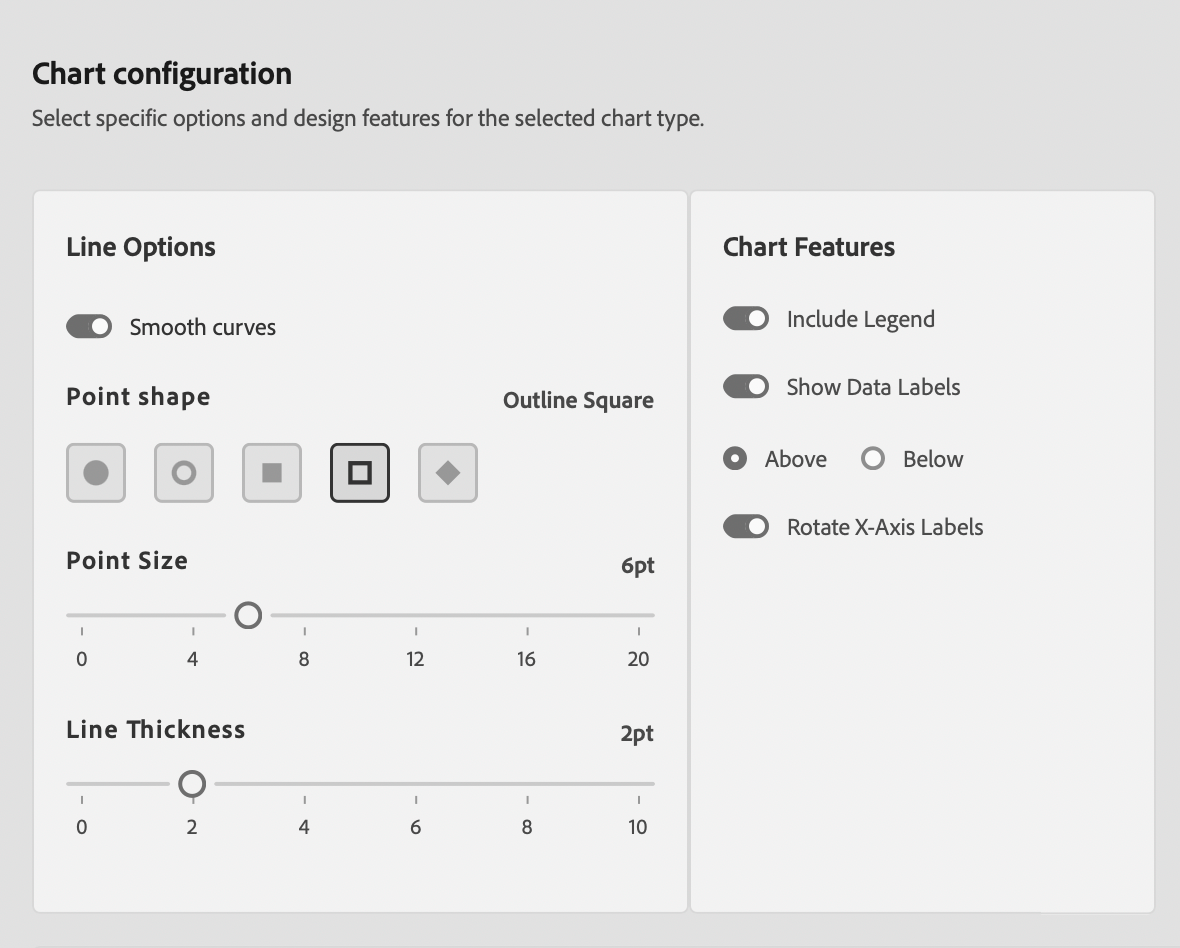Click the '6pt' point size value
The width and height of the screenshot is (1180, 948).
click(x=637, y=566)
